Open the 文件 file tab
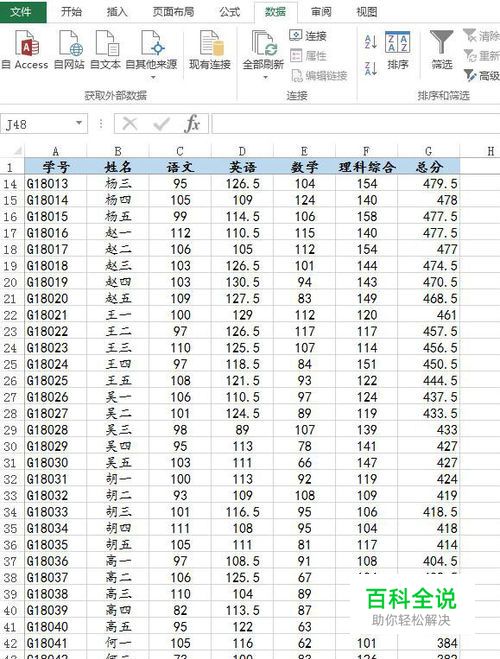 pos(22,12)
